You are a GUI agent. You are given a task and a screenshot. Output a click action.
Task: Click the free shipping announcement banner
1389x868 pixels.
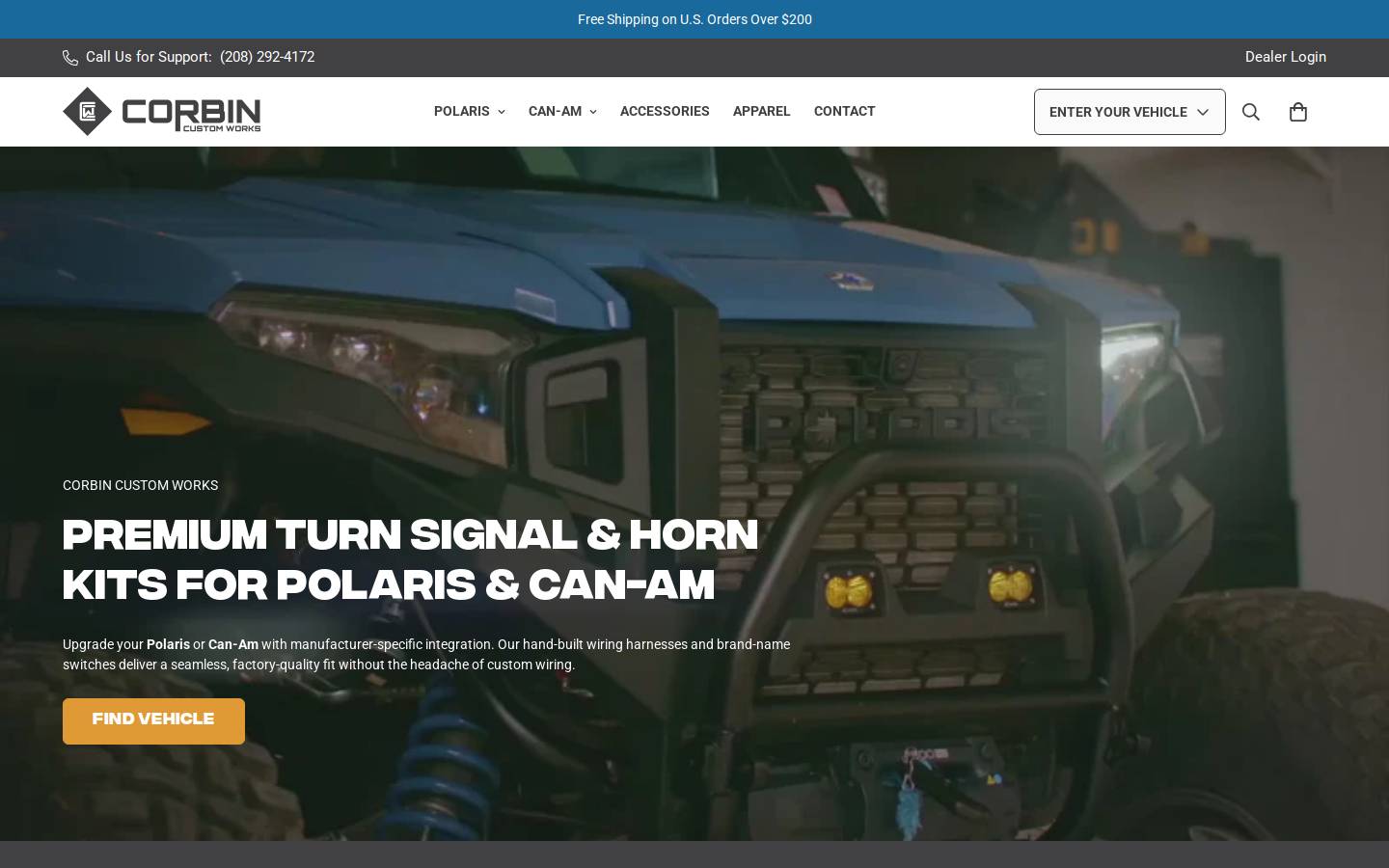click(694, 19)
